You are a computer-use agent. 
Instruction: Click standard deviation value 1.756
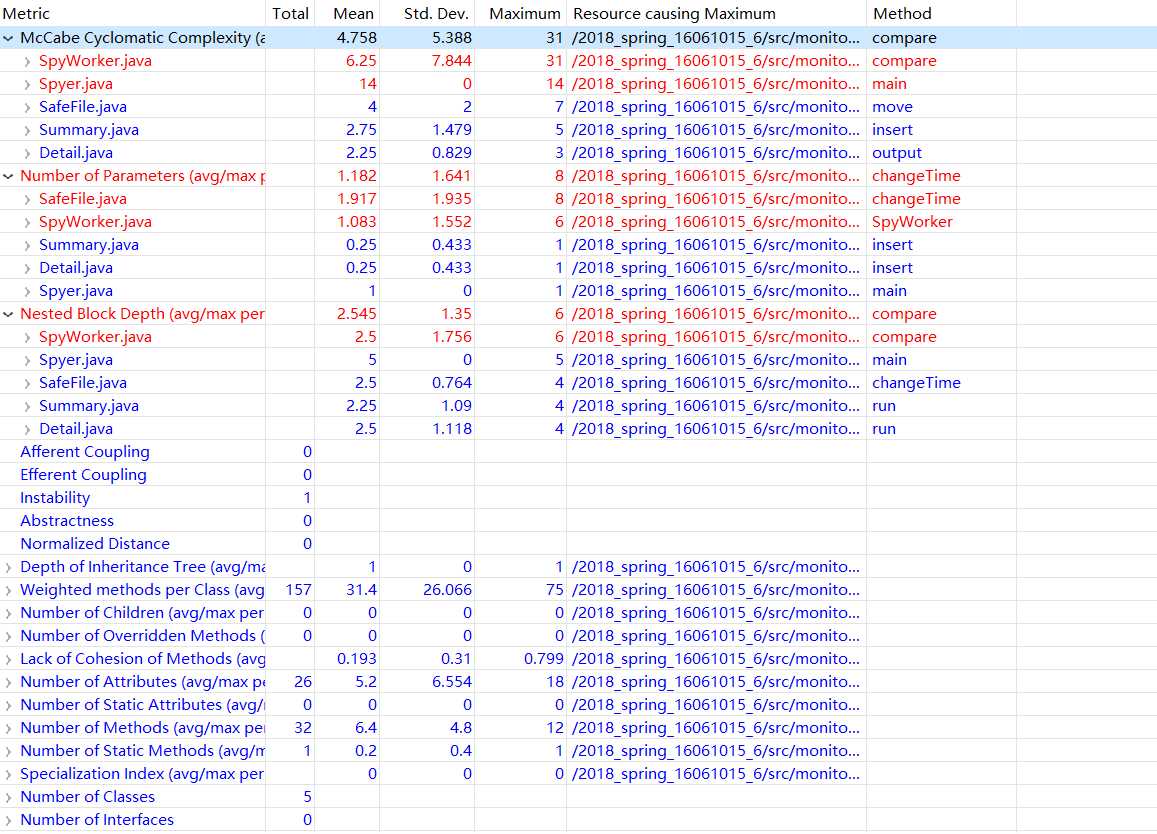pos(451,337)
